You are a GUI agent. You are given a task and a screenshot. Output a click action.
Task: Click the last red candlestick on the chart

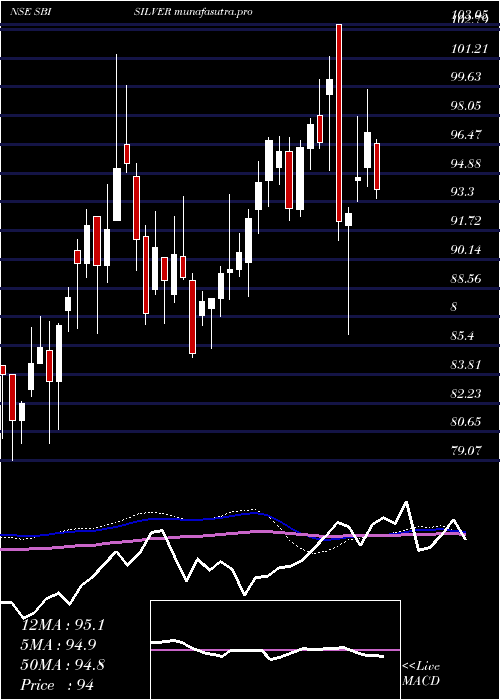click(x=377, y=166)
